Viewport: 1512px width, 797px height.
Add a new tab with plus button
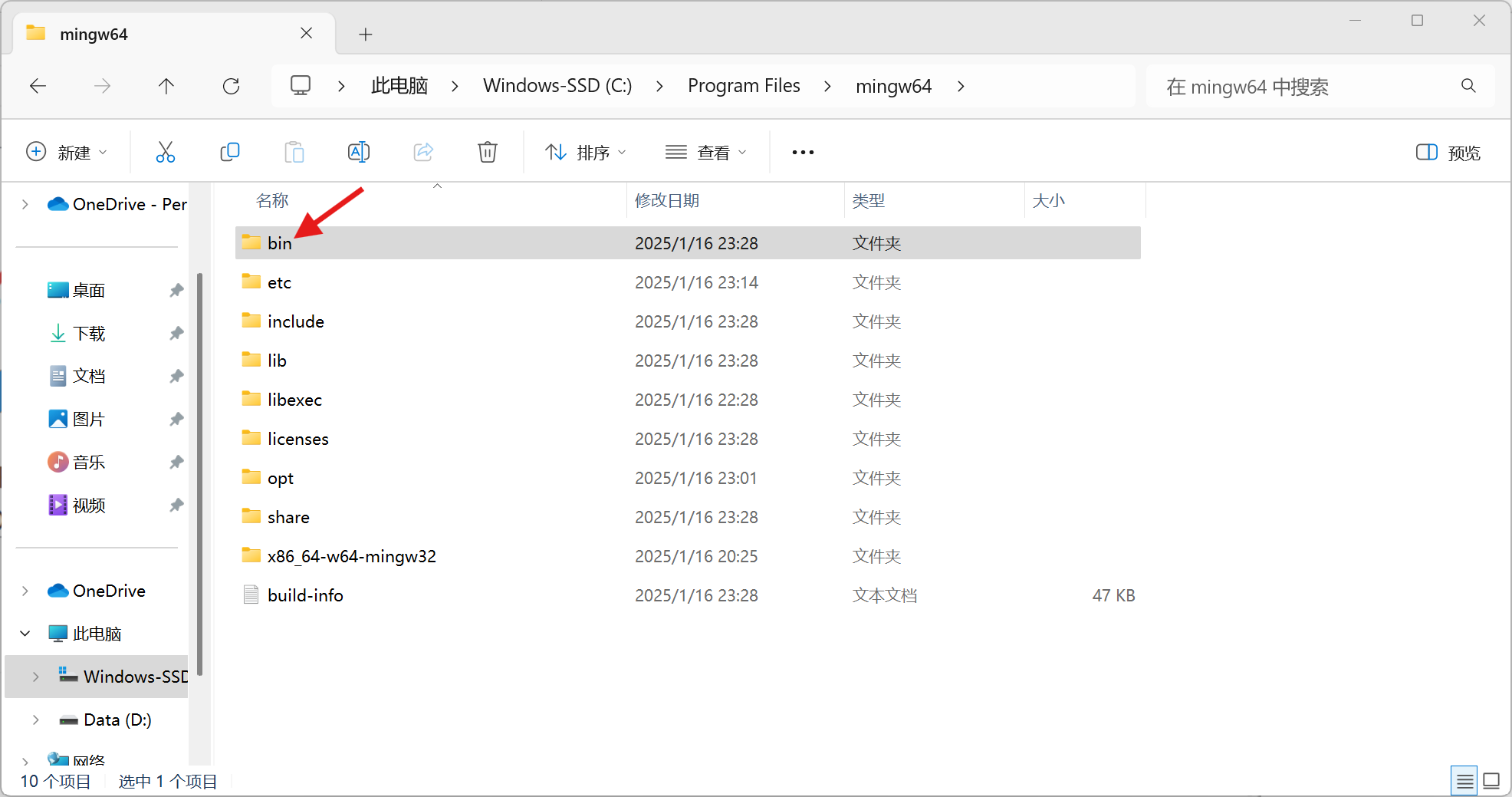366,35
